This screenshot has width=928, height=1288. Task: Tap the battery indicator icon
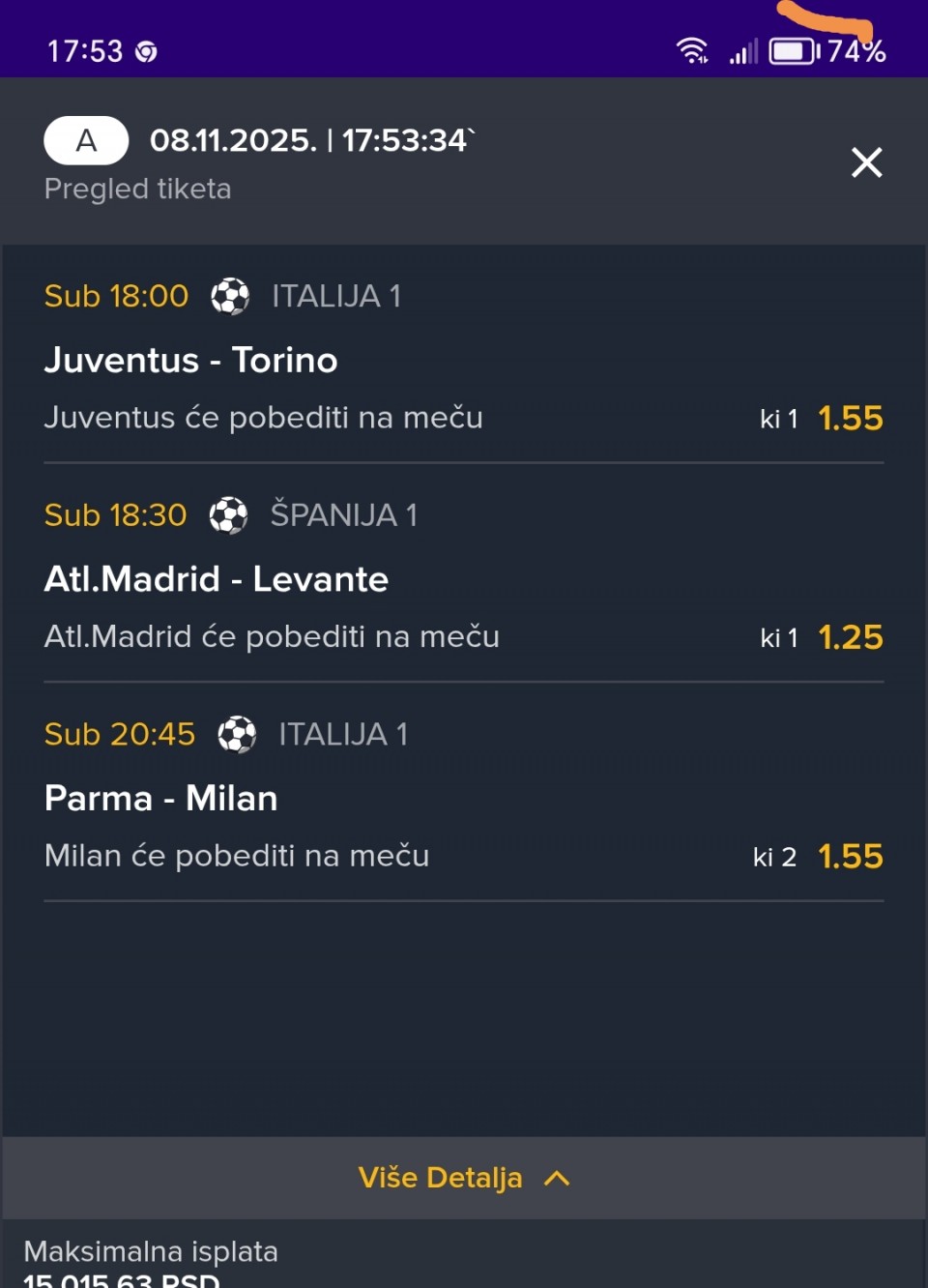click(794, 50)
